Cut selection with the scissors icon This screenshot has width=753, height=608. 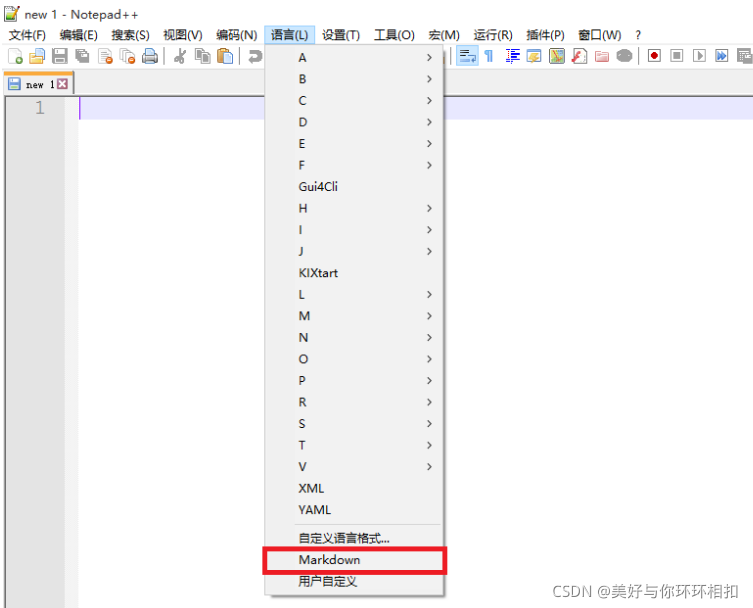pyautogui.click(x=180, y=56)
